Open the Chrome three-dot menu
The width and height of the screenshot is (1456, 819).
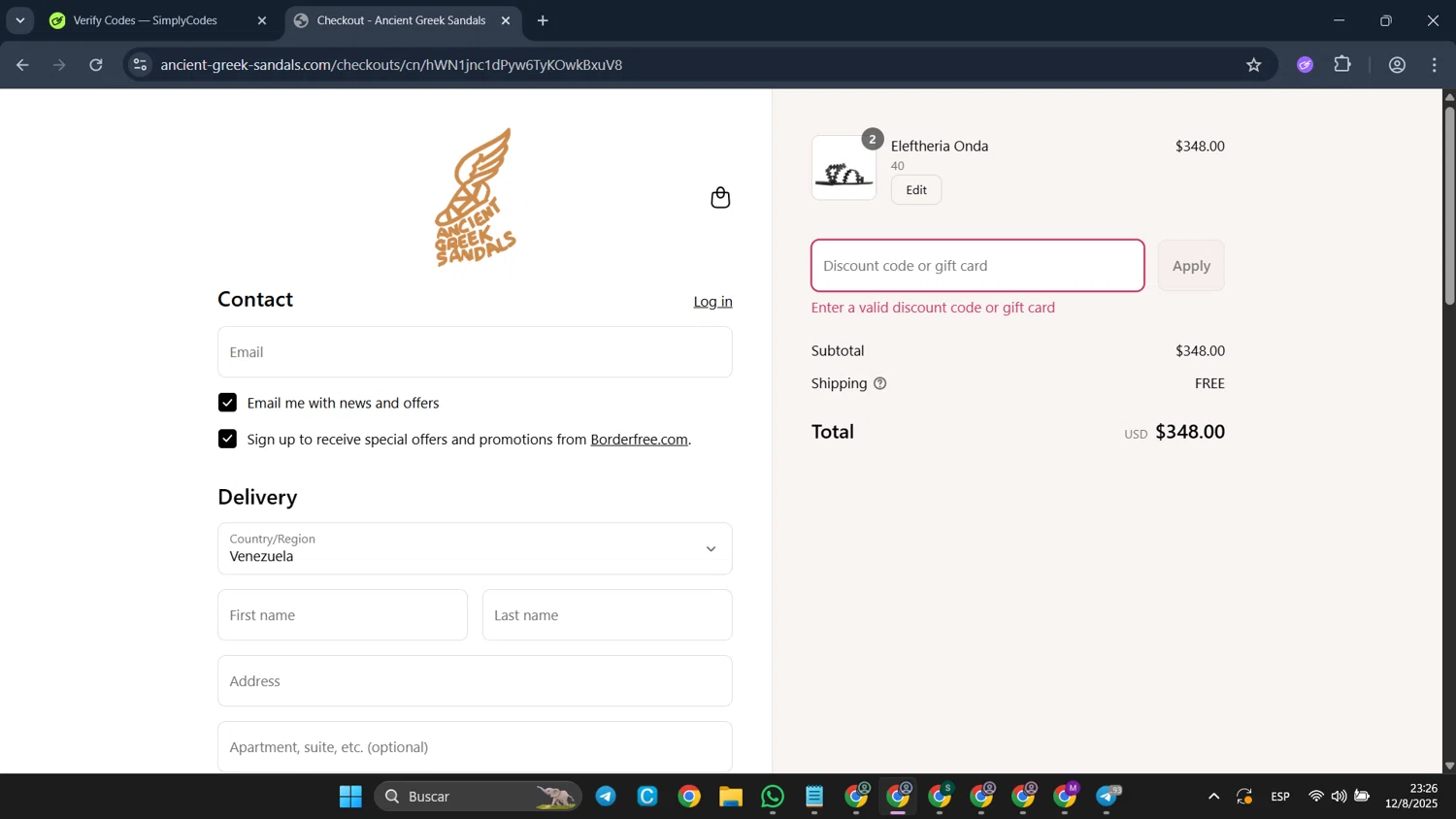[x=1435, y=65]
